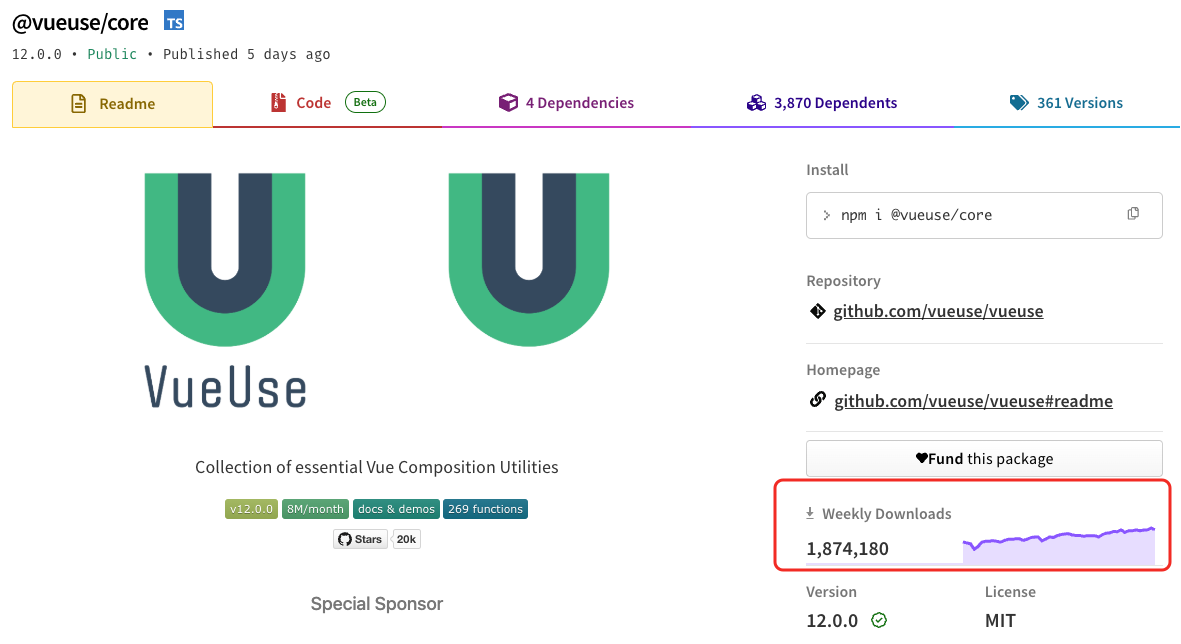Open the Readme tab
This screenshot has width=1181, height=644.
[112, 102]
